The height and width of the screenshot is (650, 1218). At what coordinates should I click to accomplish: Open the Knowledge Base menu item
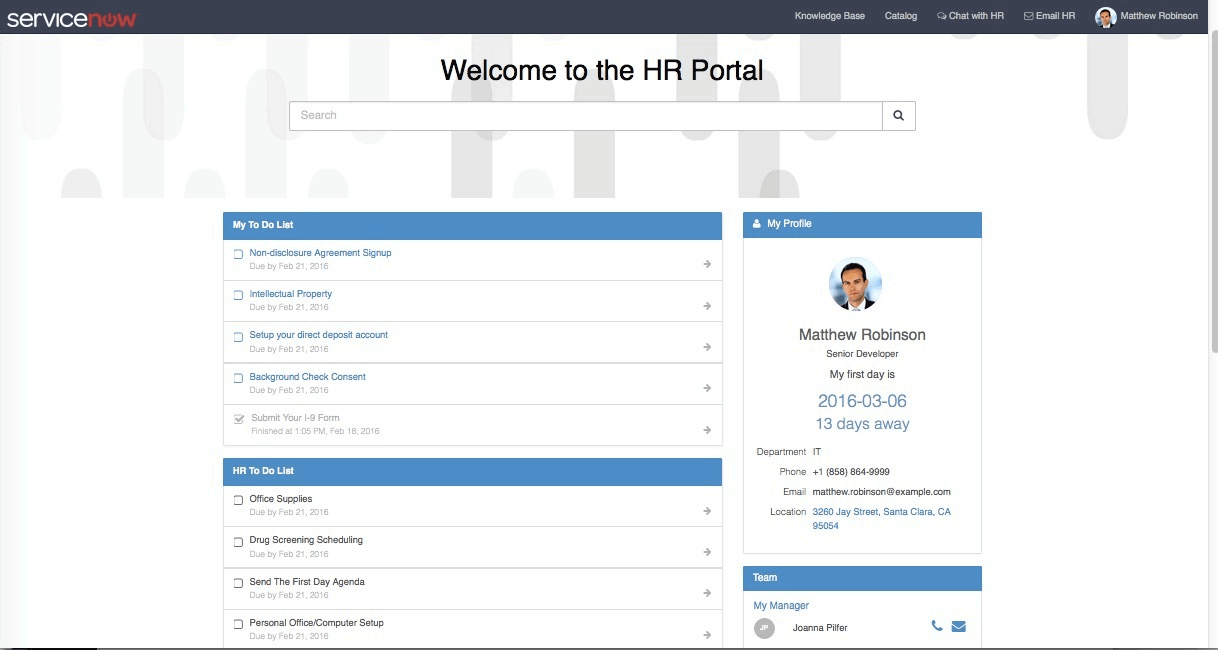click(829, 16)
